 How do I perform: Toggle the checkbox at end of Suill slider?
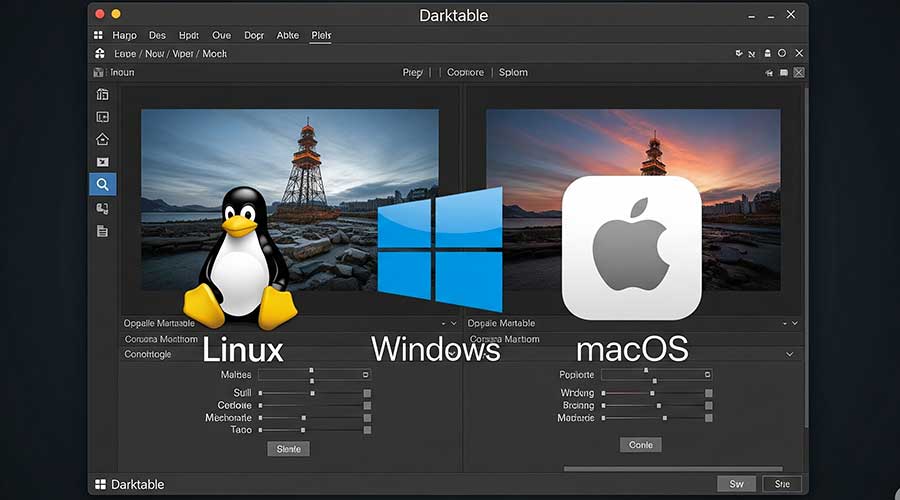point(367,393)
